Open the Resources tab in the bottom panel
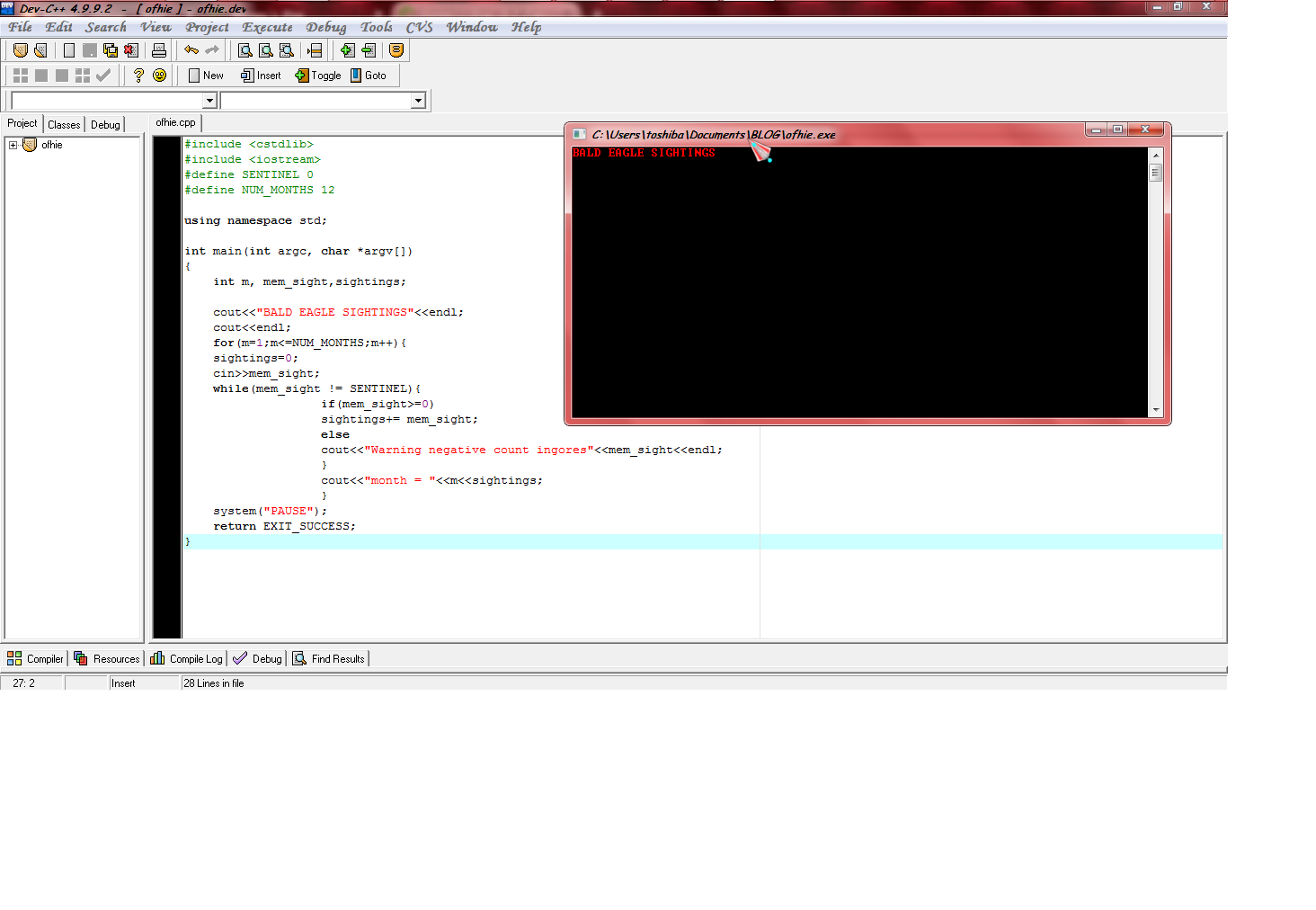Viewport: 1316px width, 910px height. point(107,659)
